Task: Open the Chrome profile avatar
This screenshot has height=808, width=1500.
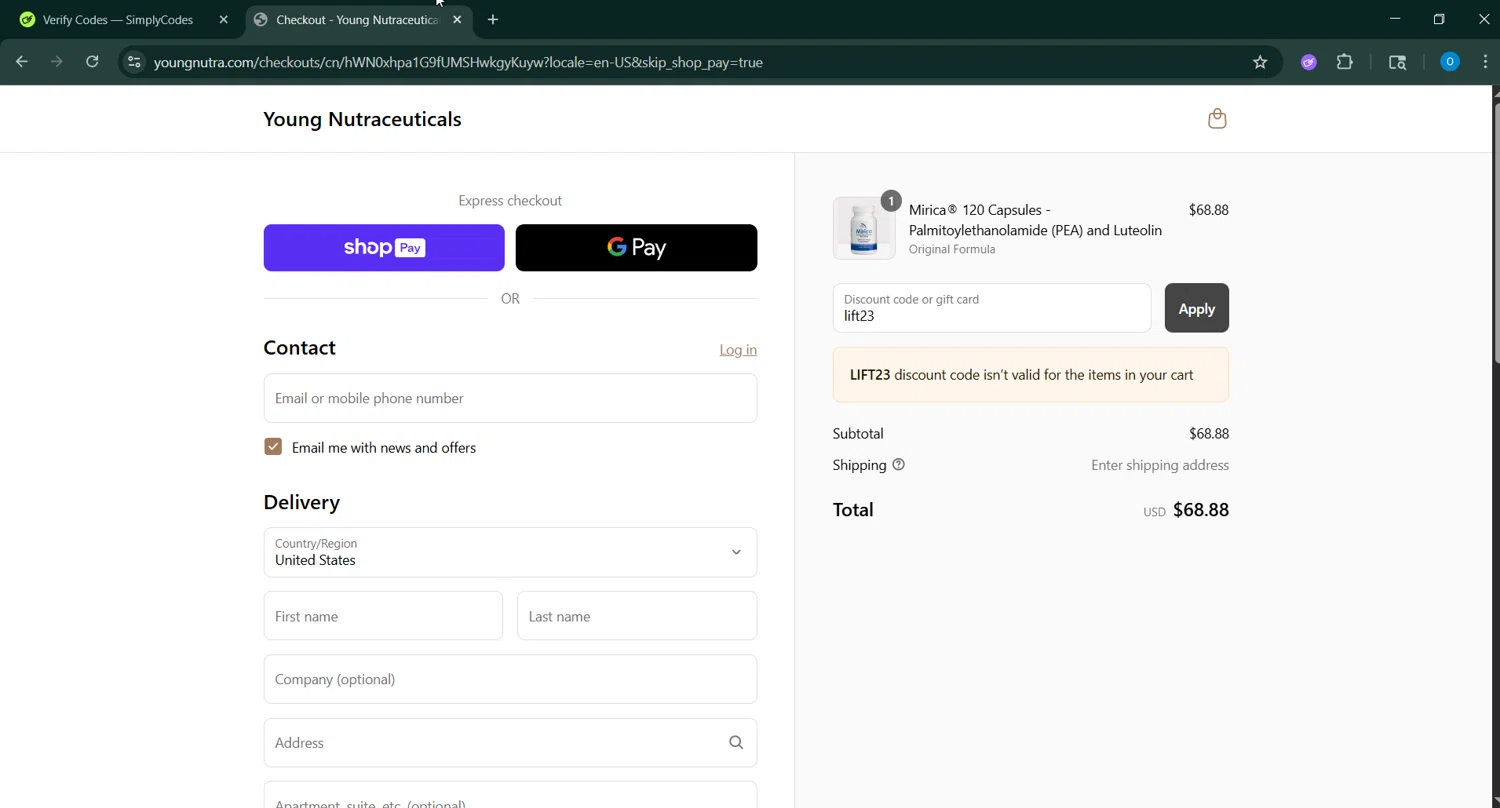Action: pos(1450,62)
